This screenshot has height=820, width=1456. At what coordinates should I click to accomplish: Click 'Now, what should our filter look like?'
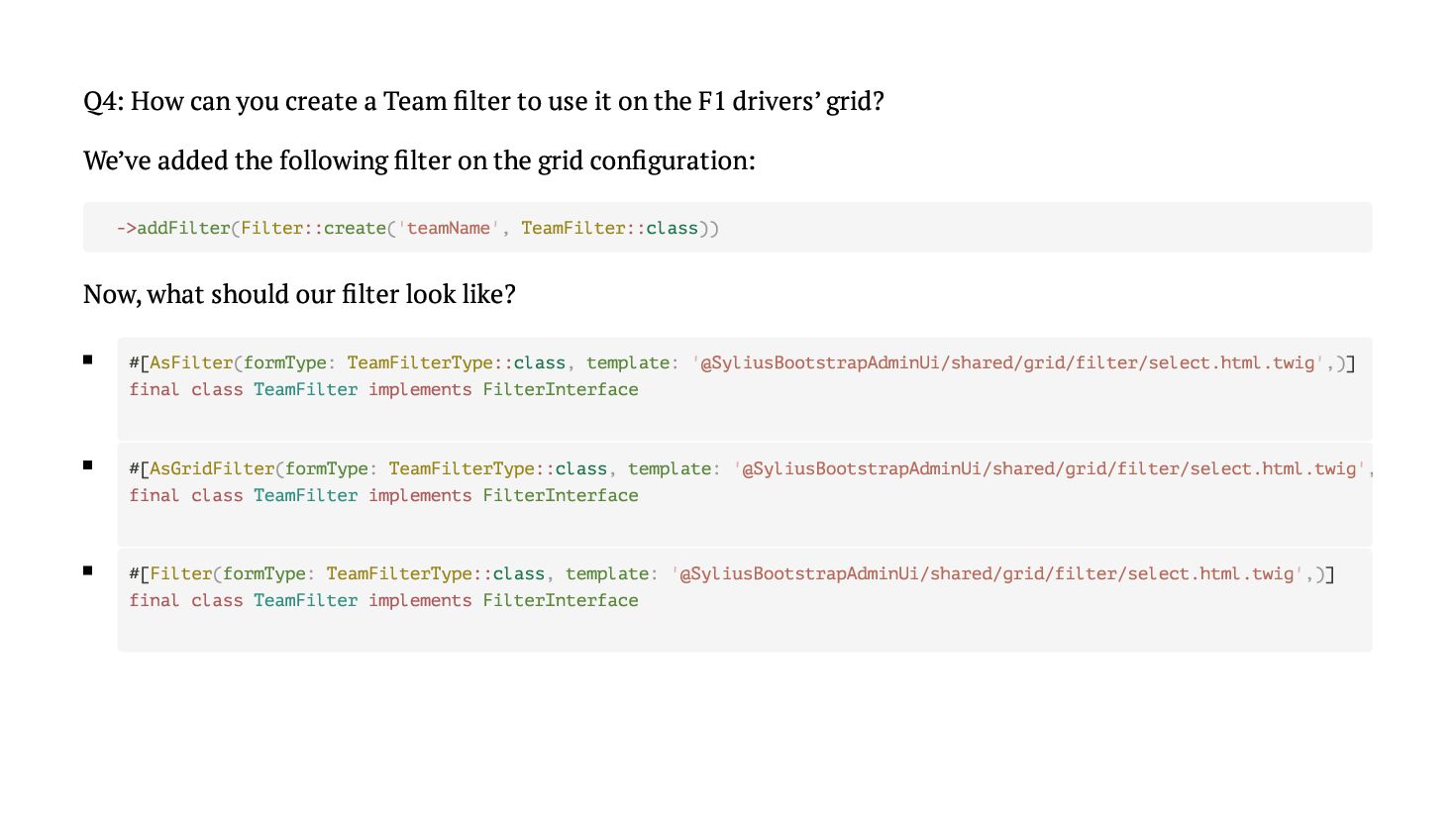pyautogui.click(x=299, y=294)
